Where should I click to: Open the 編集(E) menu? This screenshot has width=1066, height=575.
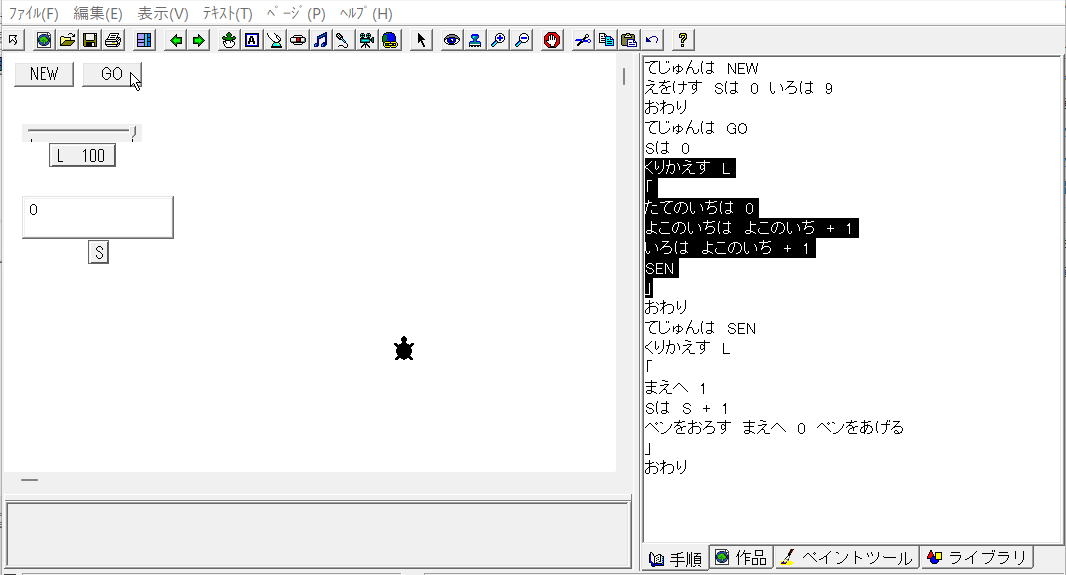(98, 14)
